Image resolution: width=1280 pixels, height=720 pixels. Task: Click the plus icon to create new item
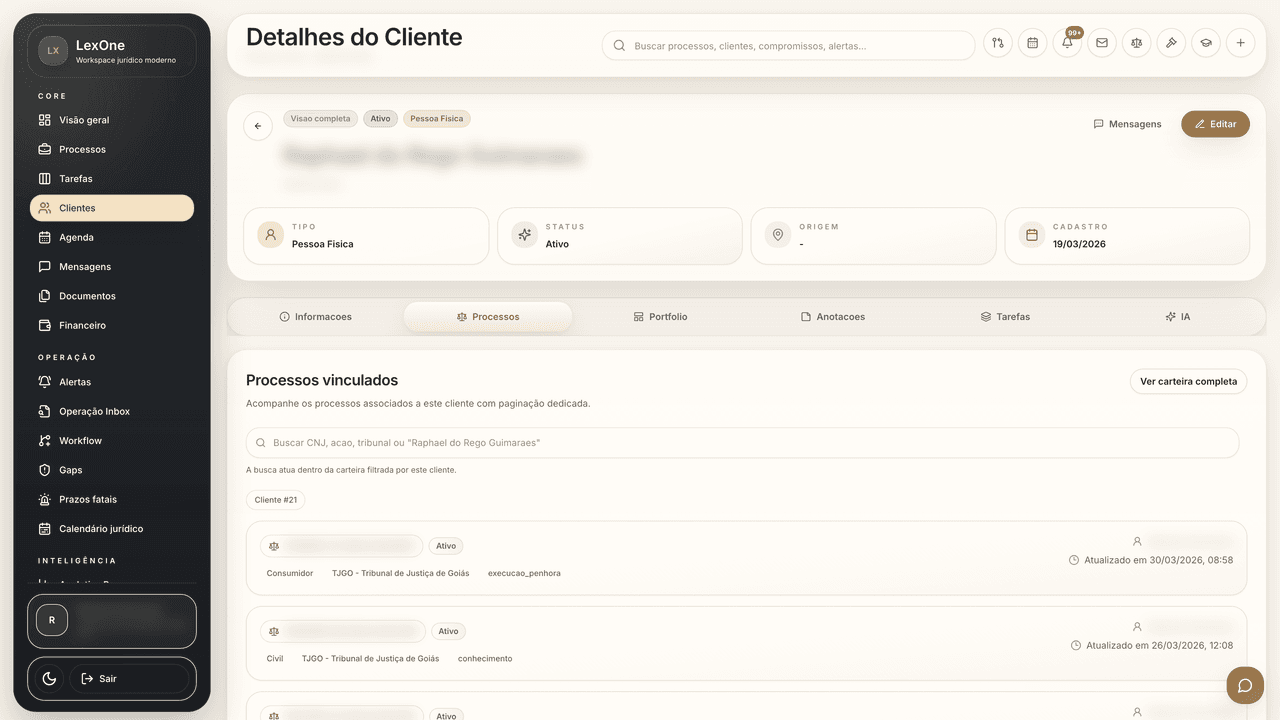pos(1240,43)
